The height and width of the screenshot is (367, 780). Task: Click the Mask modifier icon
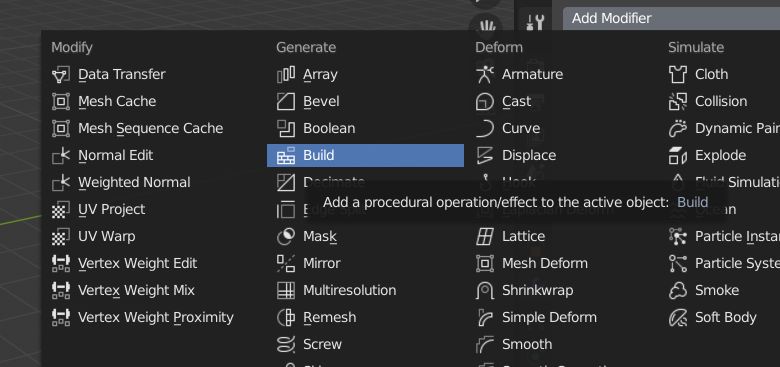[286, 237]
